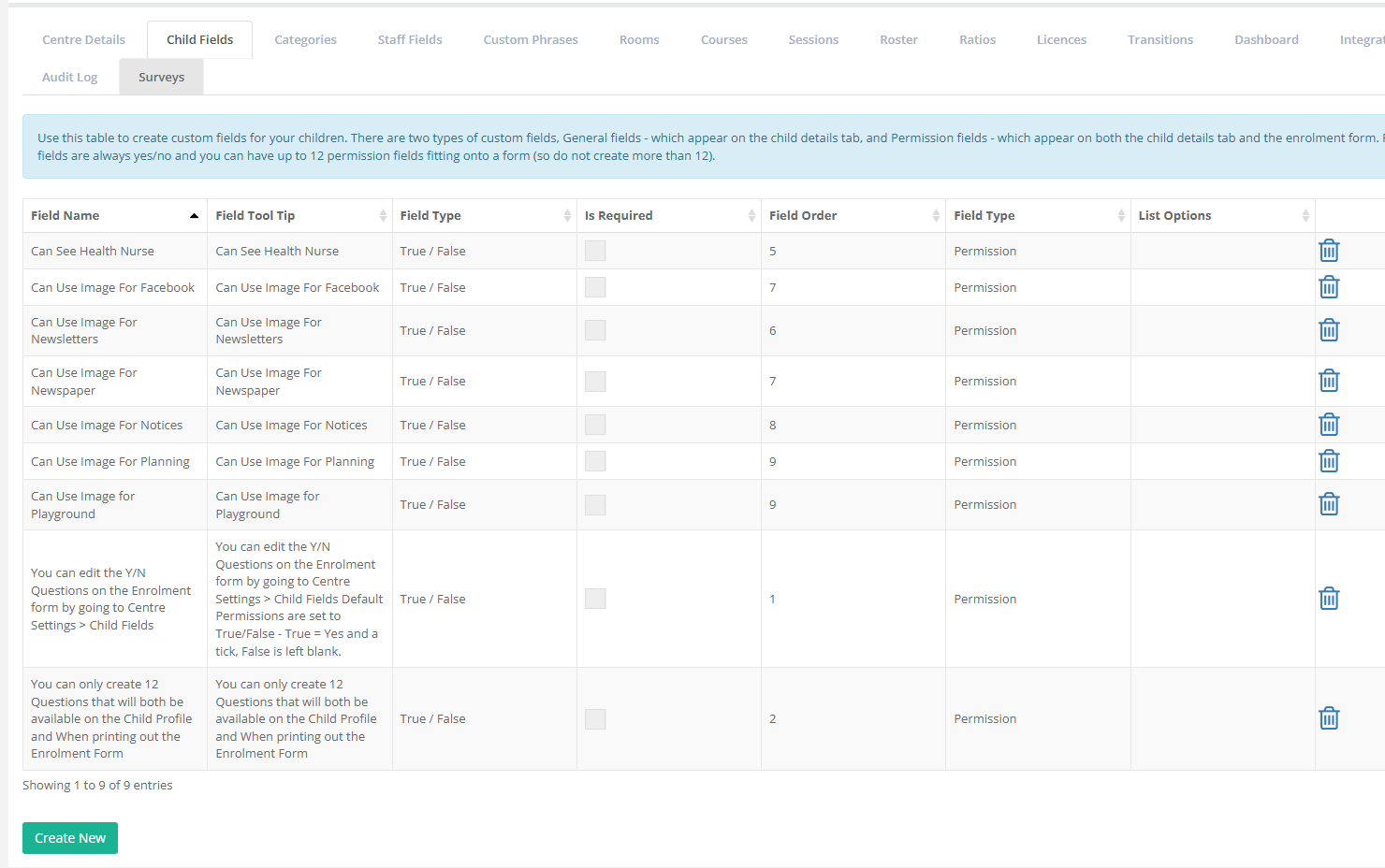This screenshot has width=1385, height=868.
Task: Select the Roster tab
Action: click(x=898, y=39)
